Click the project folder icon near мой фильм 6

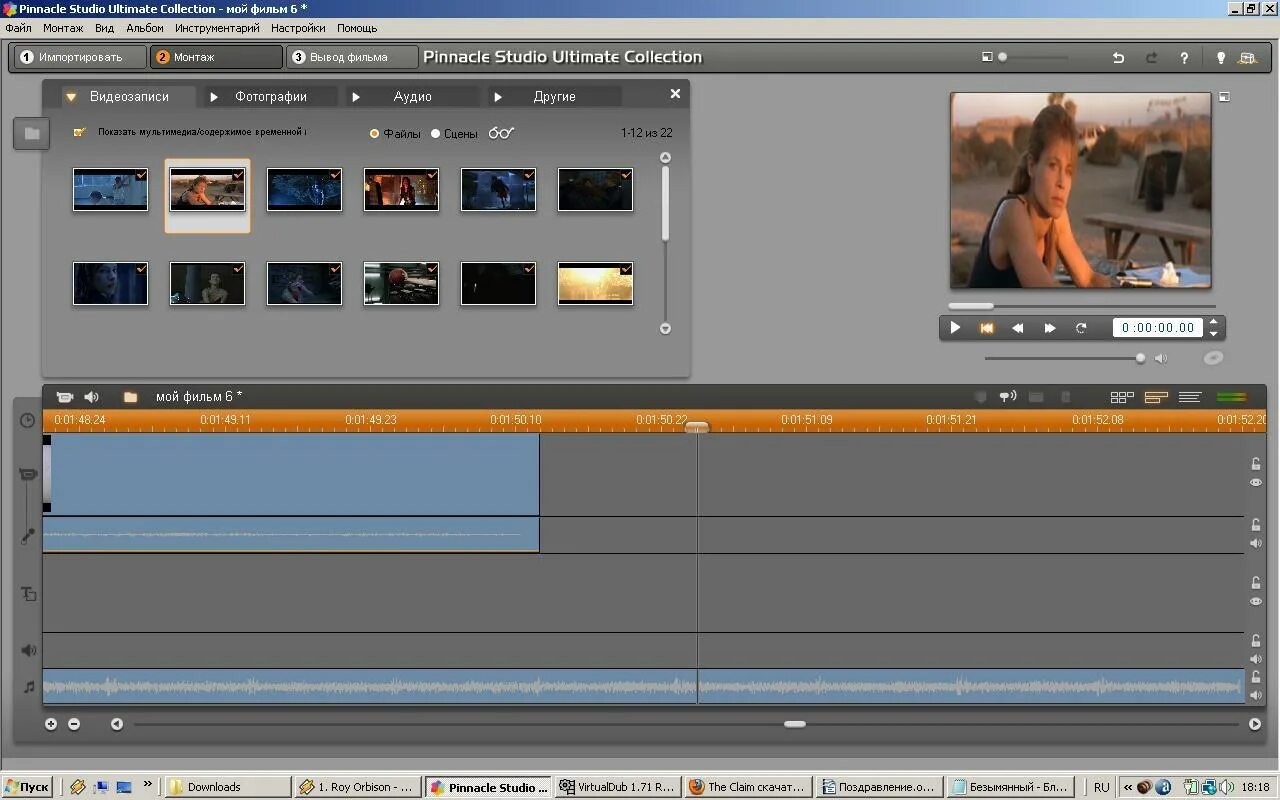[130, 397]
